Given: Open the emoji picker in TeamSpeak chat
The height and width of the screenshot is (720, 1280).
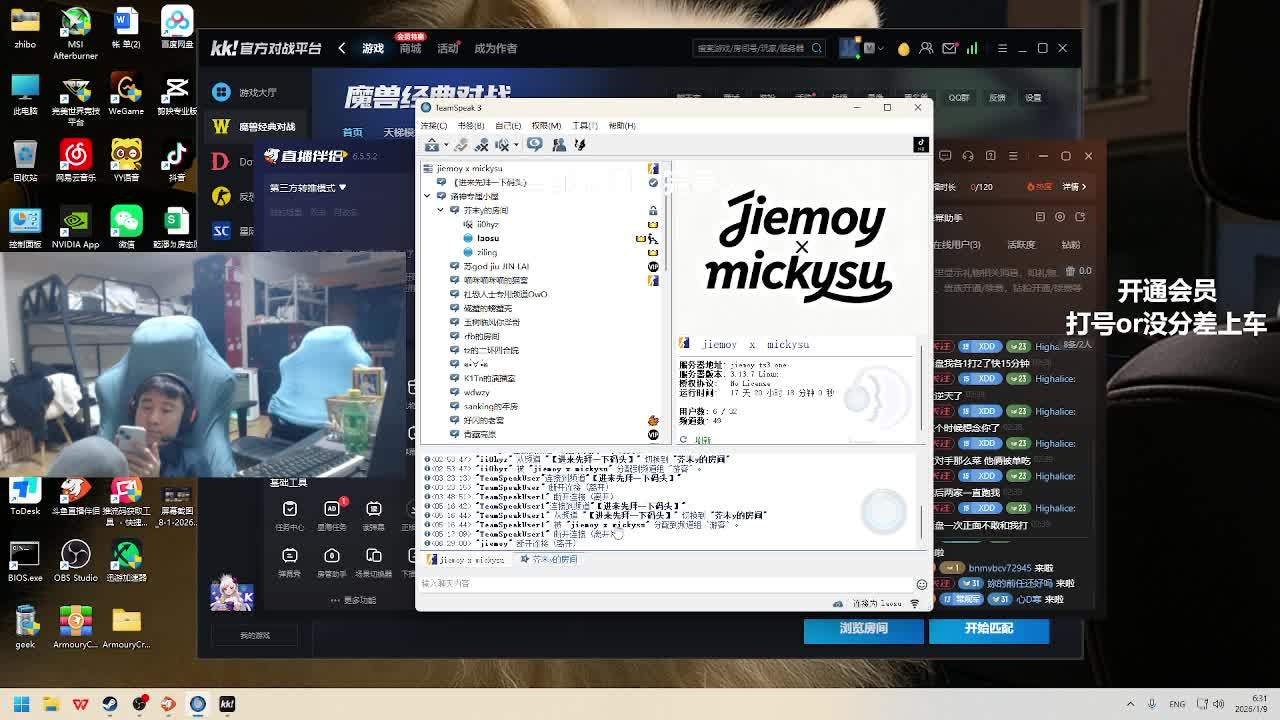Looking at the screenshot, I should point(921,584).
